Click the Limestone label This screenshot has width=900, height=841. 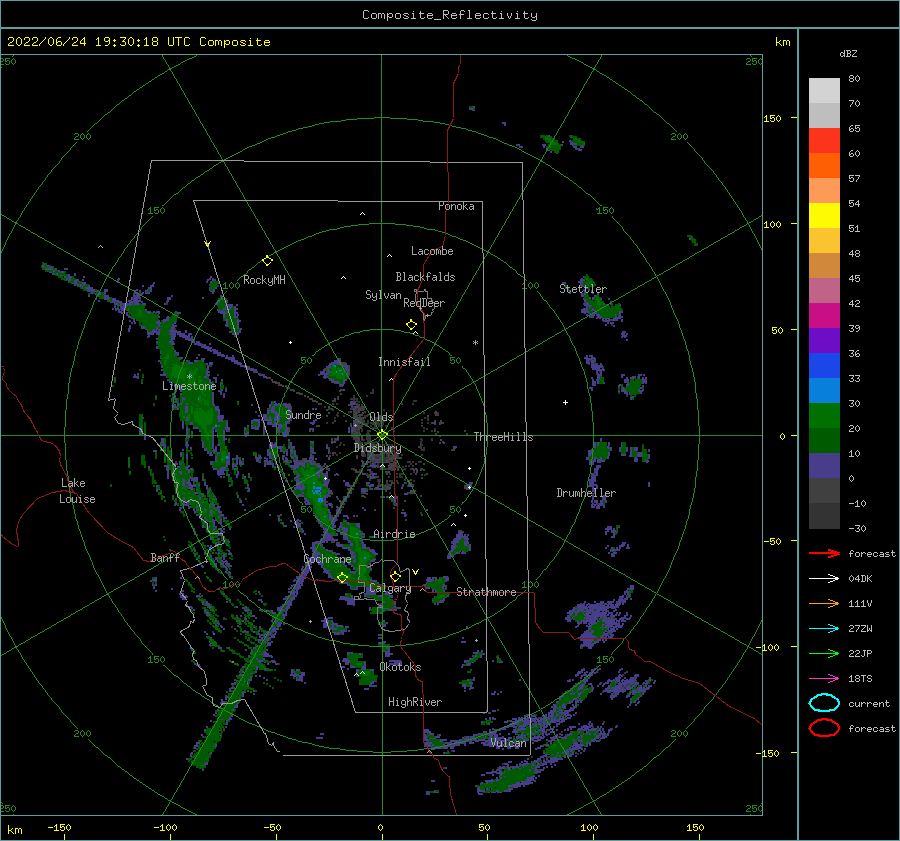click(x=189, y=386)
